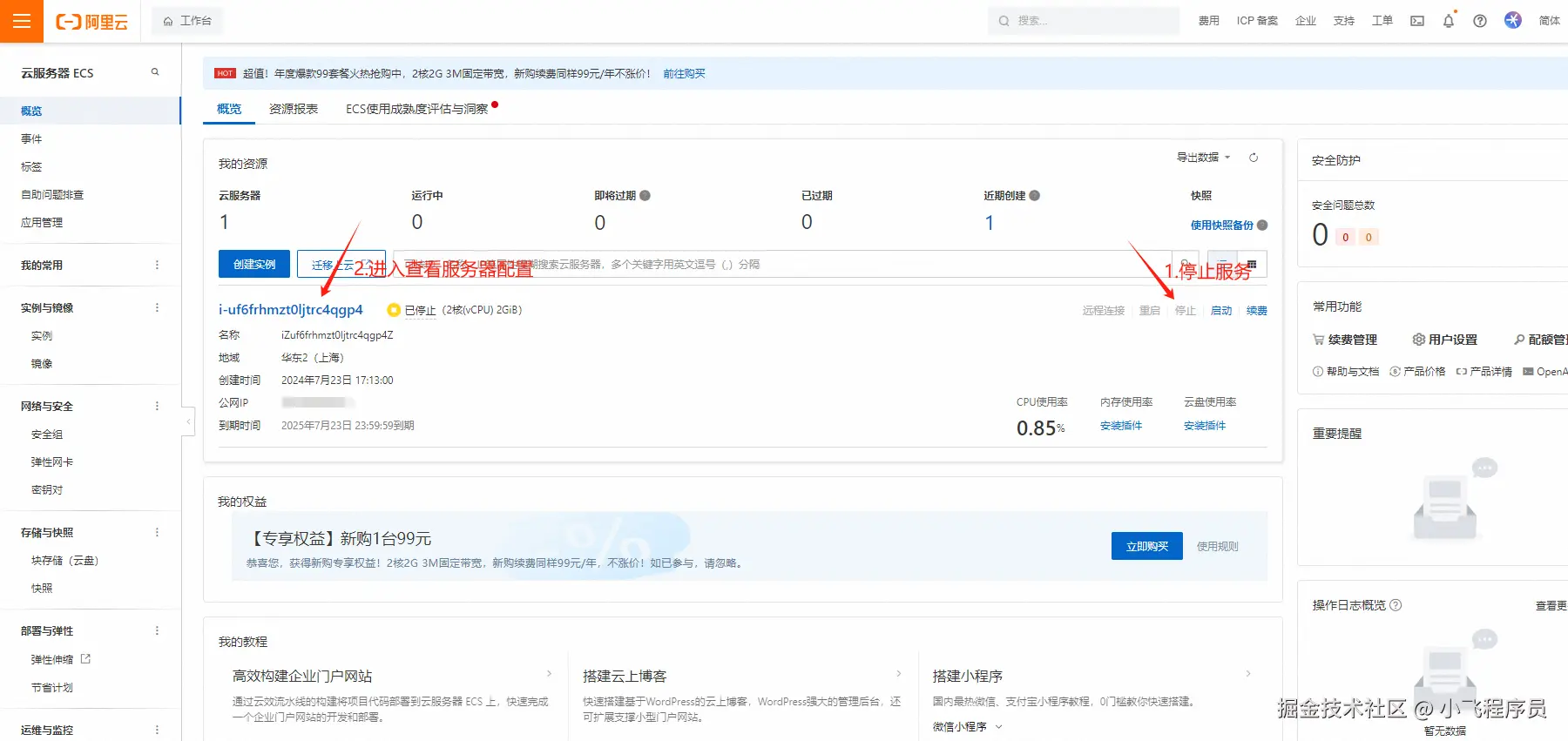This screenshot has width=1568, height=741.
Task: Open the Cloud Shell terminal icon
Action: click(x=1417, y=21)
